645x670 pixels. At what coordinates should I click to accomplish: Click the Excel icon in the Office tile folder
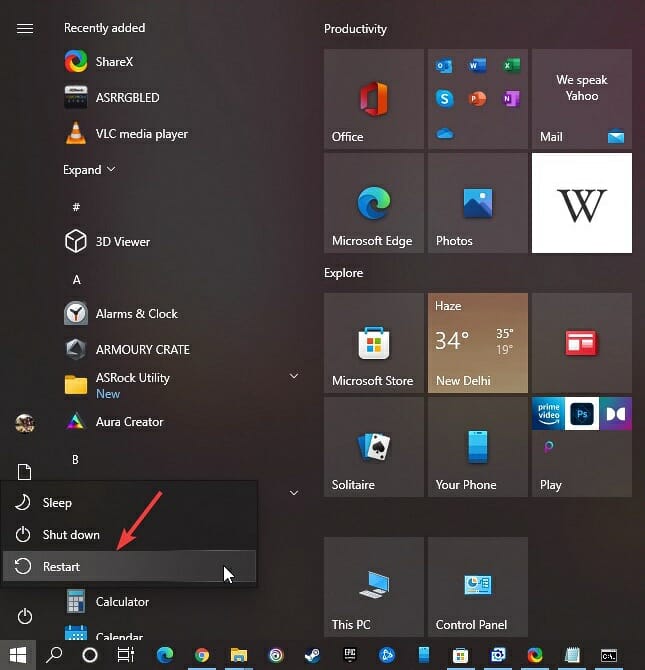(x=511, y=65)
